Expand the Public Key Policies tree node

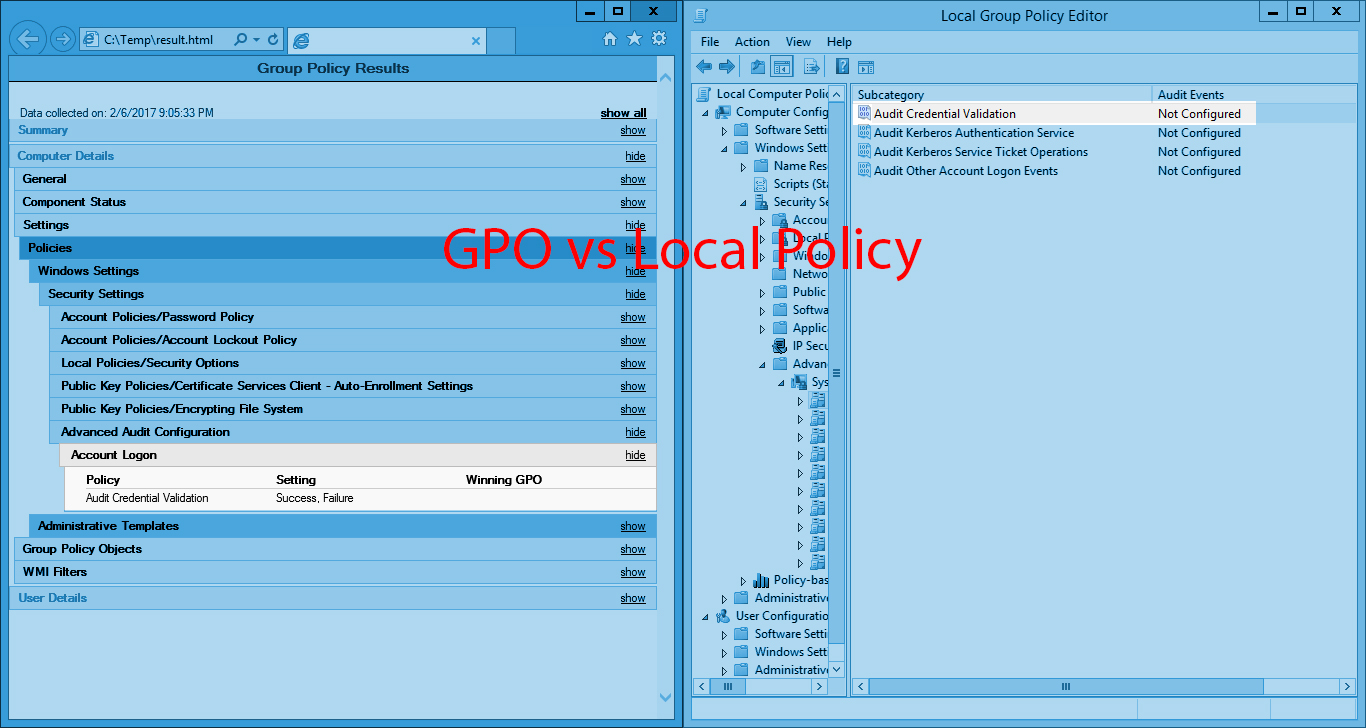click(x=762, y=291)
